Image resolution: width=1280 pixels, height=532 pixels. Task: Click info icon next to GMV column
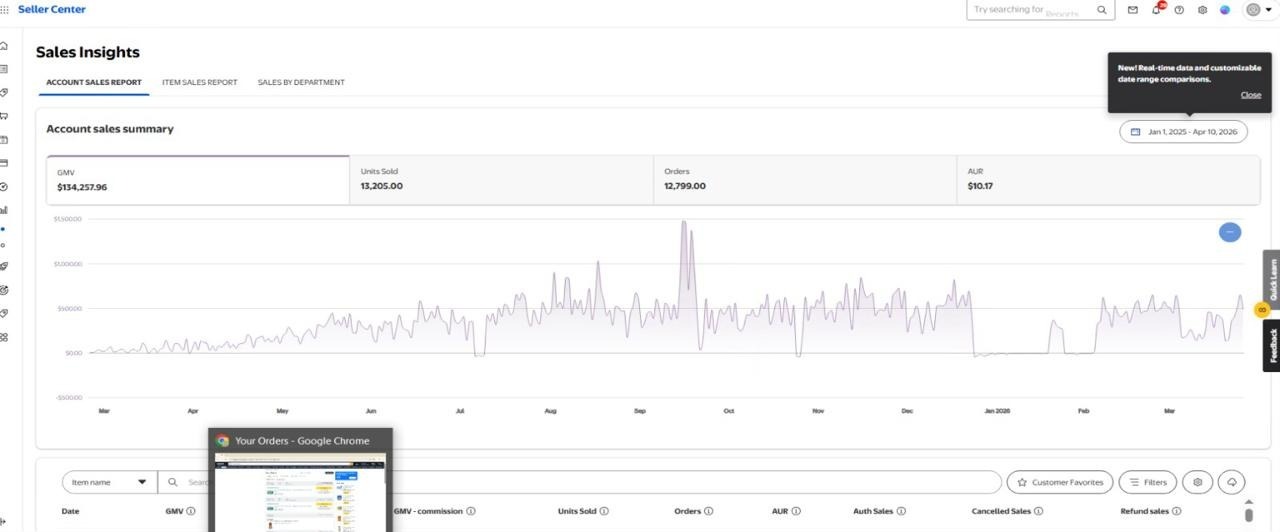pyautogui.click(x=191, y=511)
